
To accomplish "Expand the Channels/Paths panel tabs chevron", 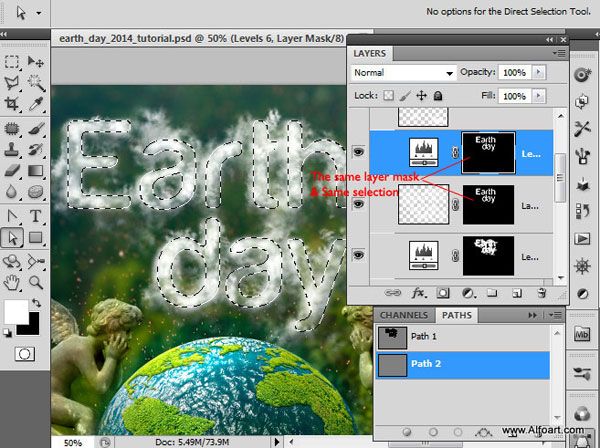I will (532, 315).
